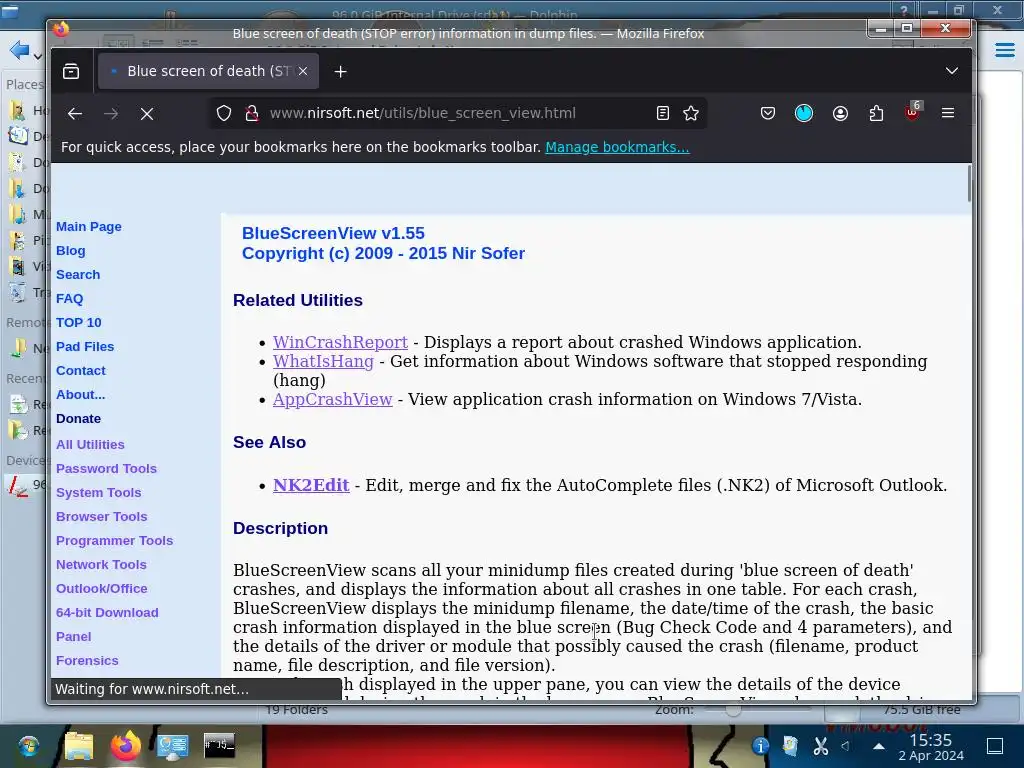1024x768 pixels.
Task: Open the Browser Tools sidebar link
Action: [x=101, y=517]
